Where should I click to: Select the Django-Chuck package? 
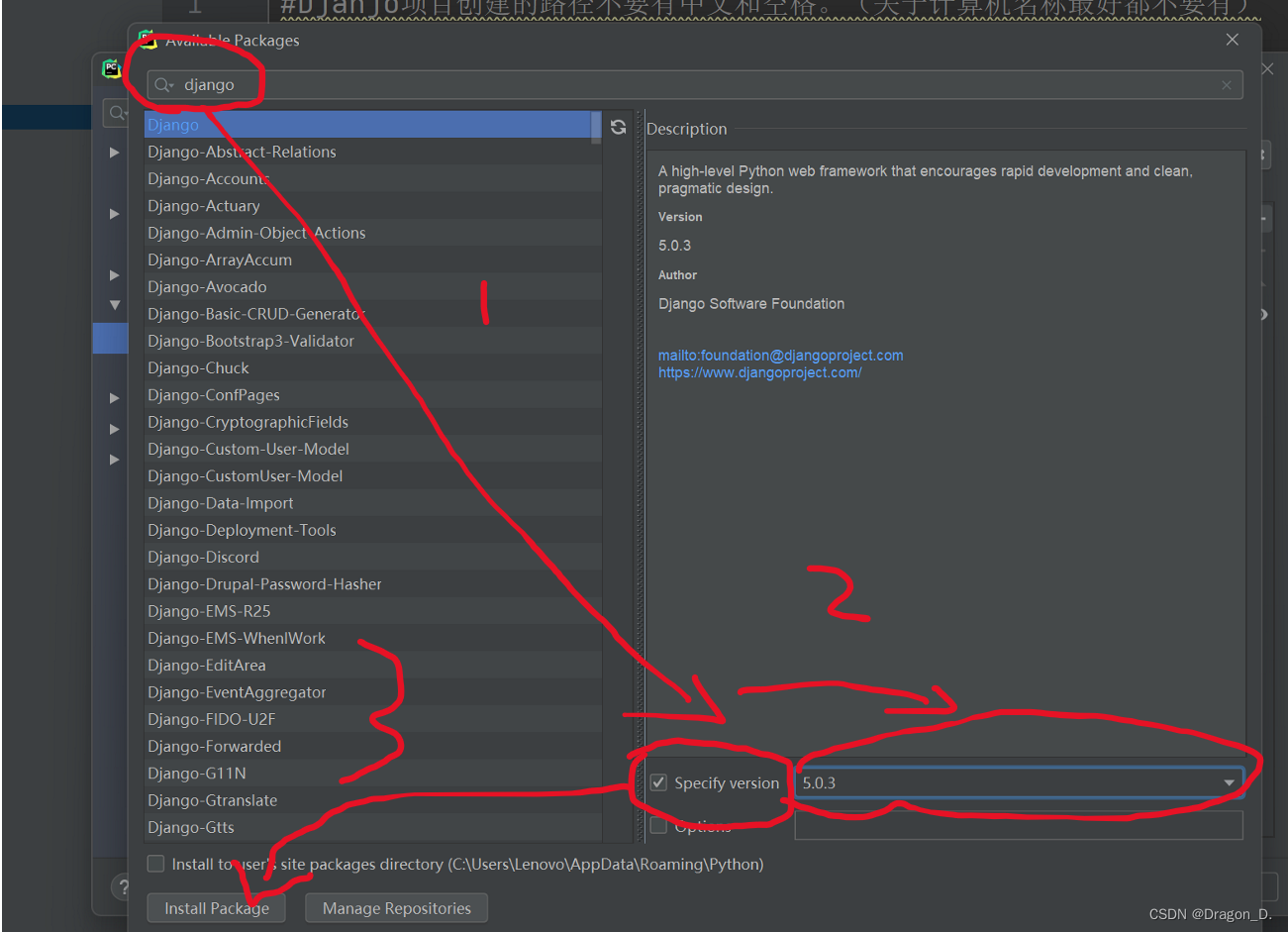pyautogui.click(x=373, y=367)
